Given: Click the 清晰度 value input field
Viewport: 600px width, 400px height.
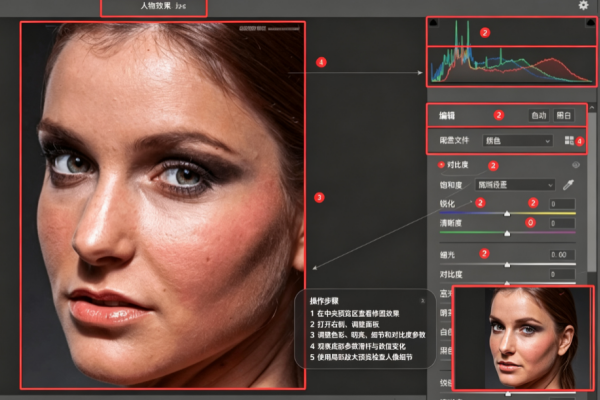Looking at the screenshot, I should (x=562, y=223).
